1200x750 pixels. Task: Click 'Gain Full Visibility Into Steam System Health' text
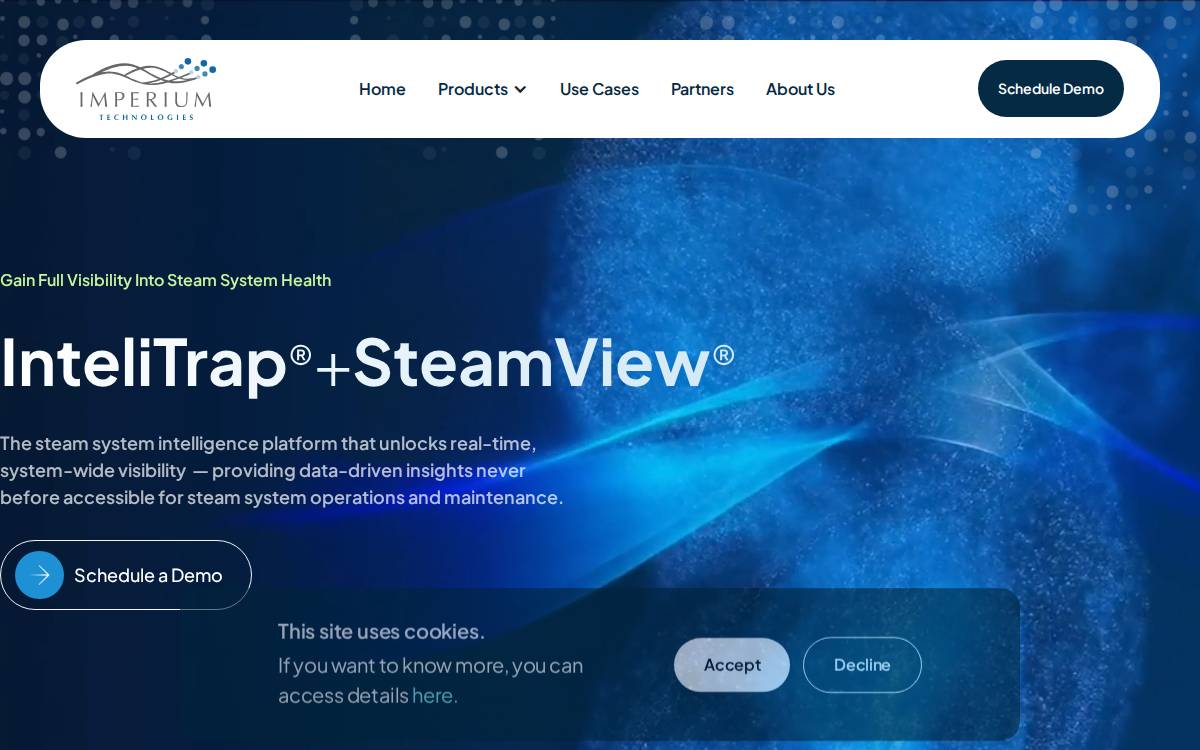click(x=166, y=280)
